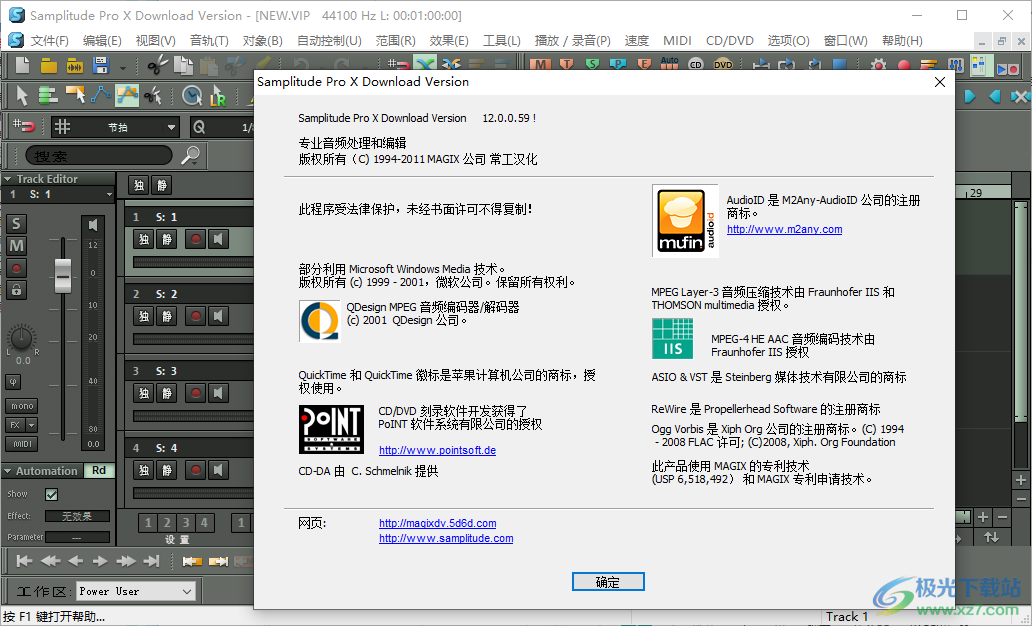The image size is (1032, 626).
Task: Open the 节拍 grid mode dropdown
Action: click(171, 127)
